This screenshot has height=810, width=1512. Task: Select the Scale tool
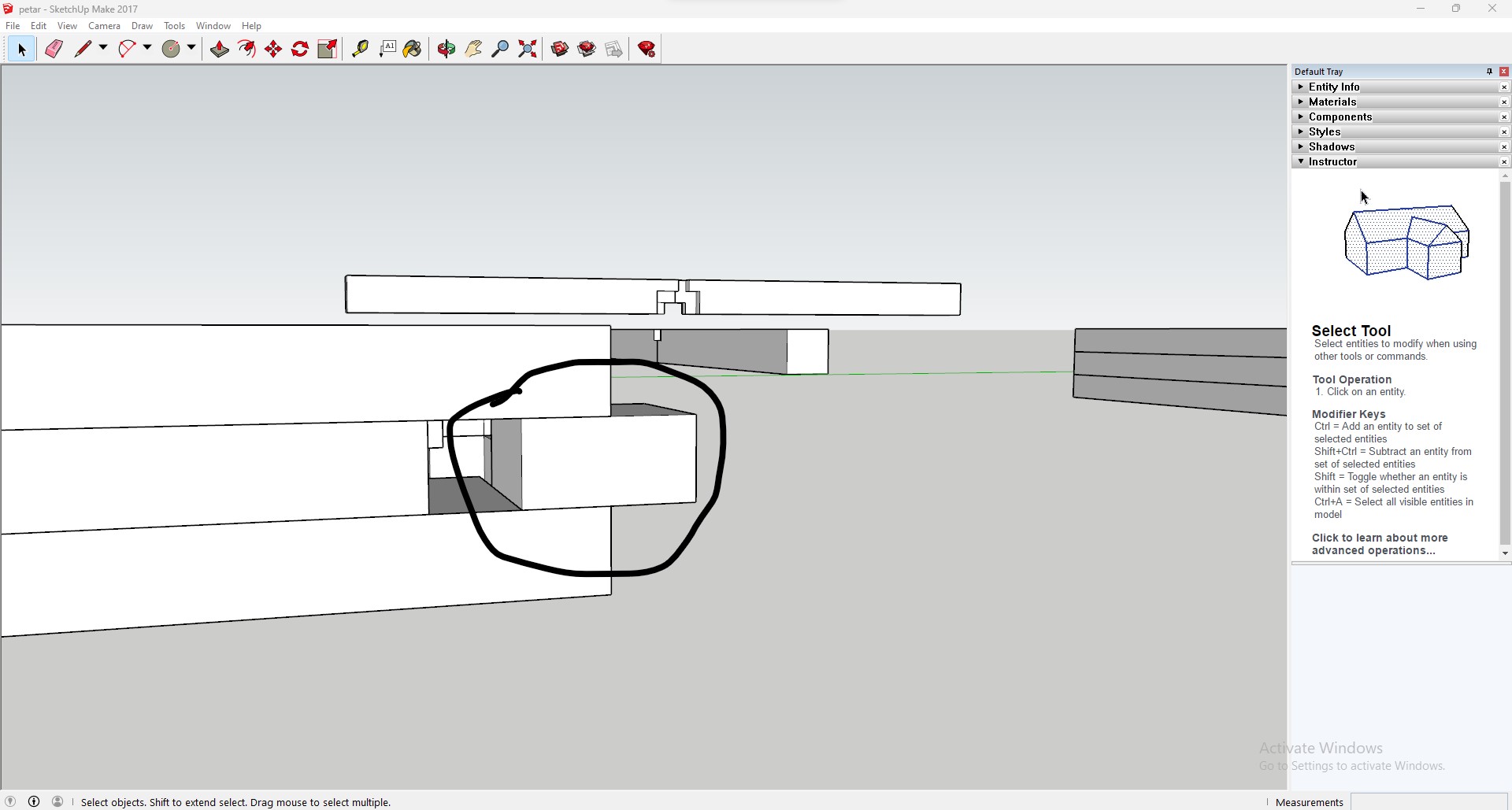327,49
